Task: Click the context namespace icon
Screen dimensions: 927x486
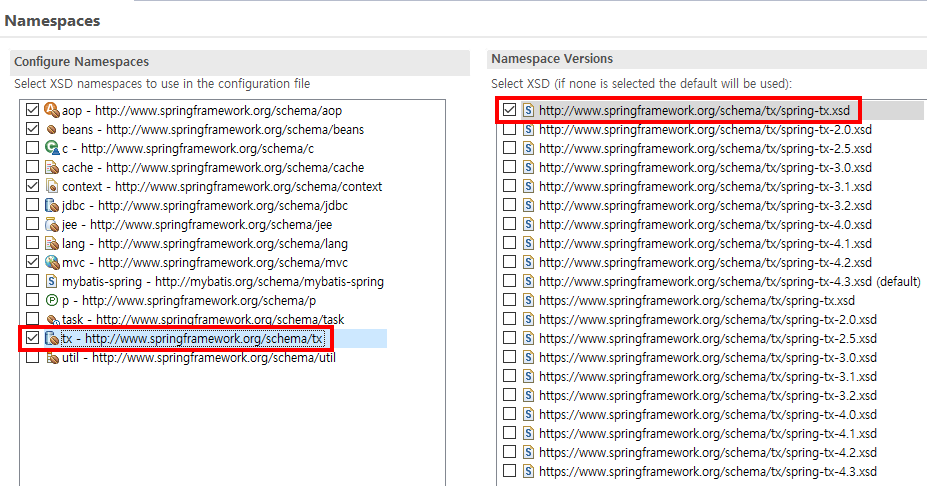Action: (52, 186)
